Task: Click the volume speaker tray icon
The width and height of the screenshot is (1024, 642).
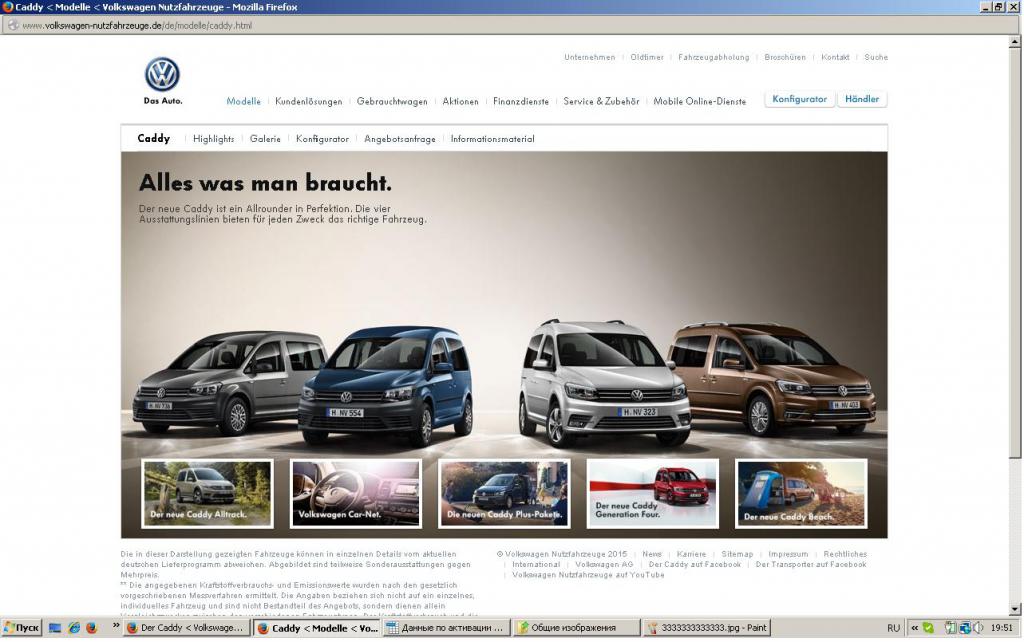Action: (x=978, y=628)
